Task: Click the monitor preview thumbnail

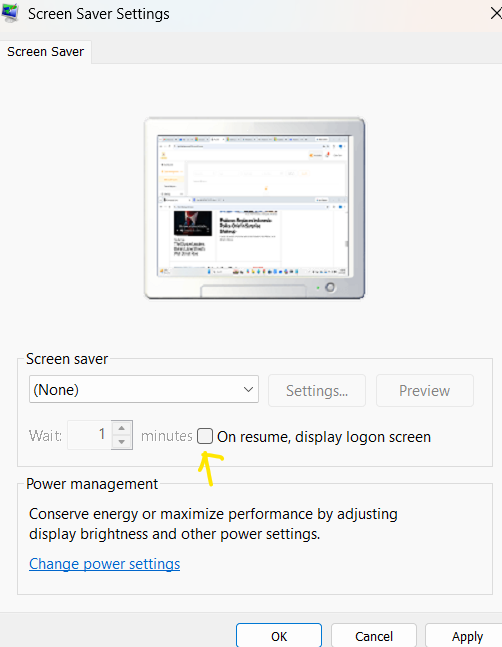Action: (x=255, y=208)
